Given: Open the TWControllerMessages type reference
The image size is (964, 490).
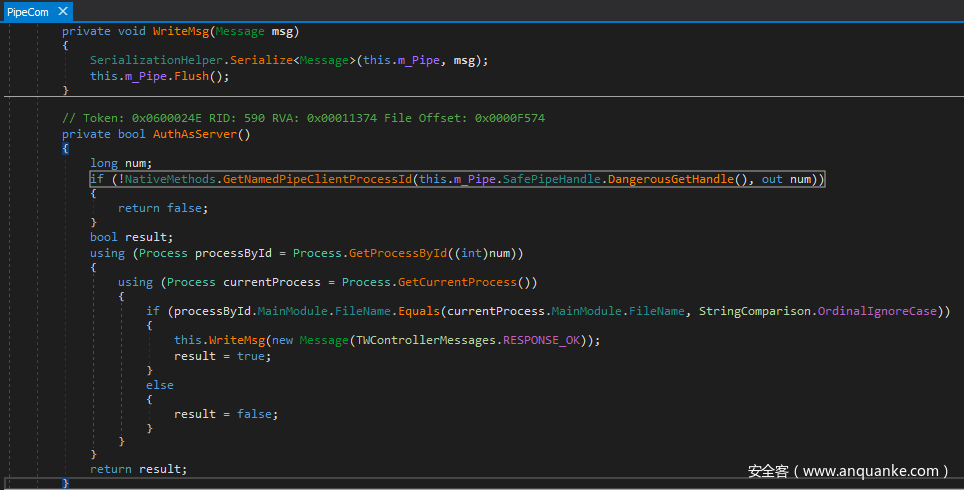Looking at the screenshot, I should (x=429, y=340).
